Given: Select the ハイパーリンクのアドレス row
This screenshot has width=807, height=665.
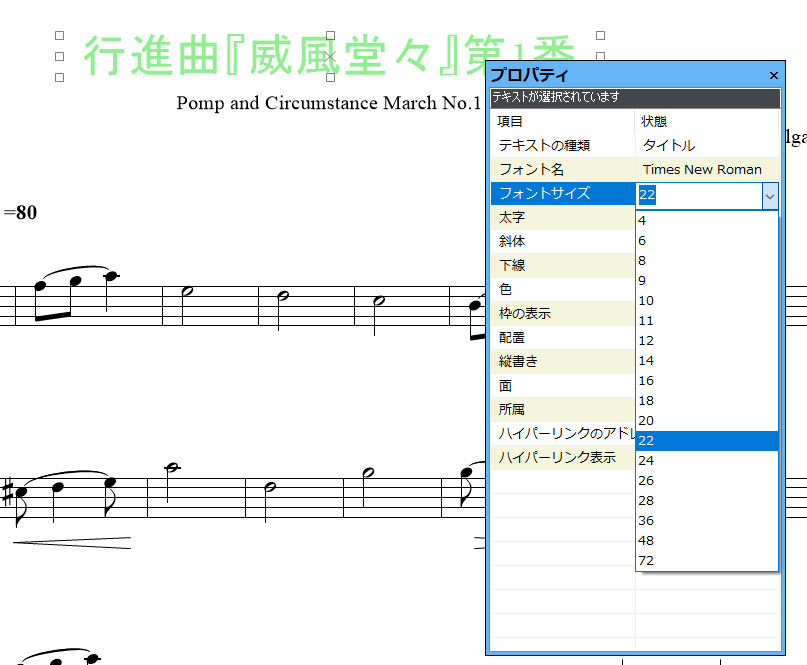Looking at the screenshot, I should tap(563, 433).
